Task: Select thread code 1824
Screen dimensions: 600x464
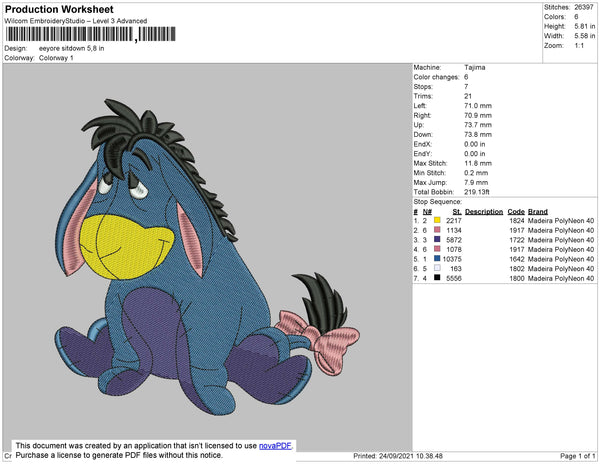Action: click(x=517, y=221)
